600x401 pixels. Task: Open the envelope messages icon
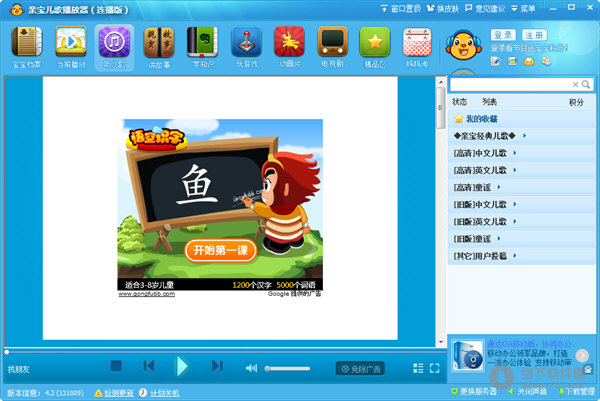pos(529,61)
